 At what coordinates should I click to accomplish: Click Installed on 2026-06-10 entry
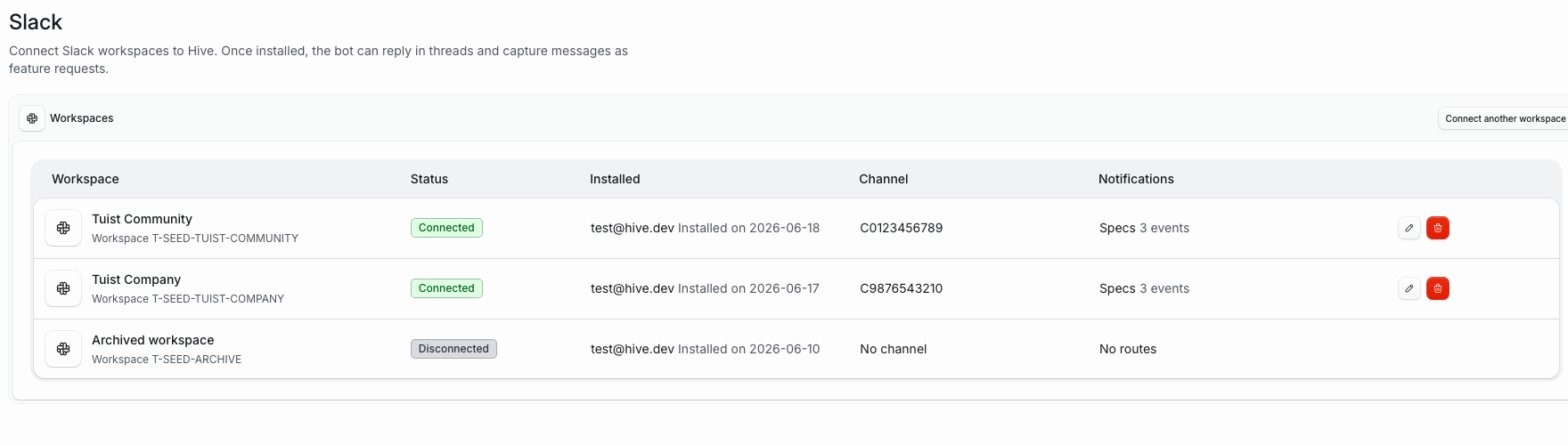point(748,349)
